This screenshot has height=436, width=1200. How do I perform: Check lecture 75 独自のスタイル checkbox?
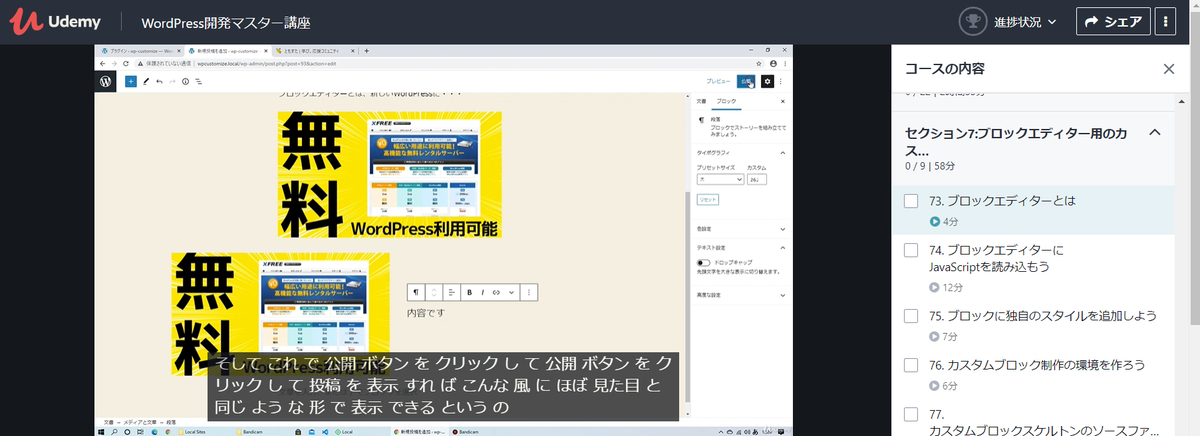[911, 316]
